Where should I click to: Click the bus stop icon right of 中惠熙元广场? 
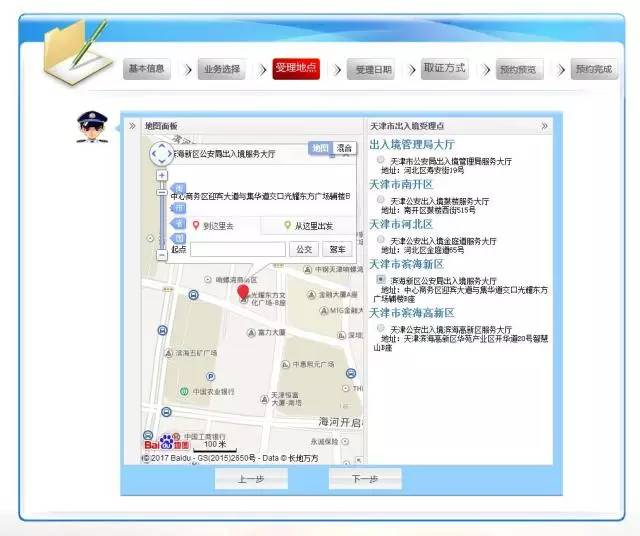click(351, 373)
